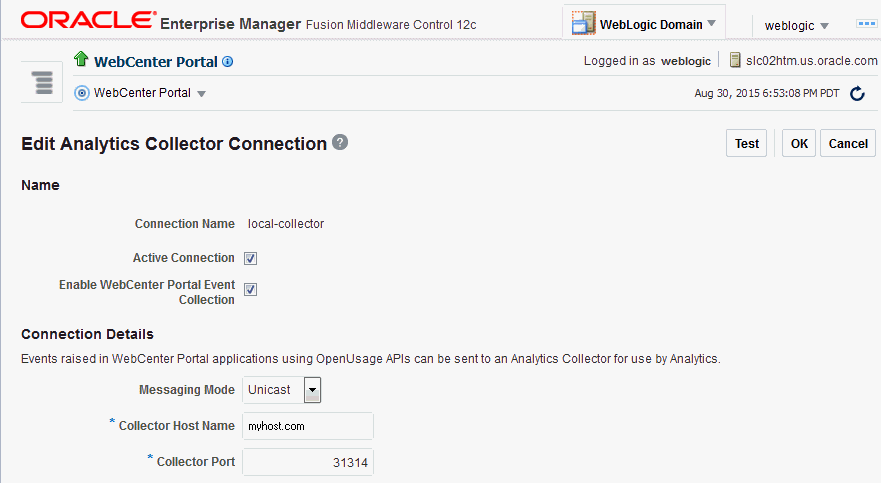The width and height of the screenshot is (881, 483).
Task: Open the navigation menu hamburger icon
Action: [x=43, y=83]
